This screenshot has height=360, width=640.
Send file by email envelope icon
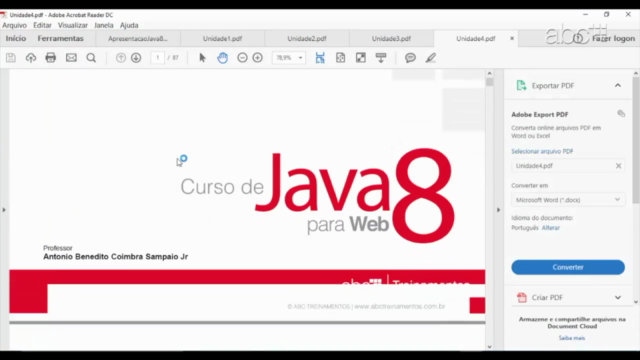71,58
